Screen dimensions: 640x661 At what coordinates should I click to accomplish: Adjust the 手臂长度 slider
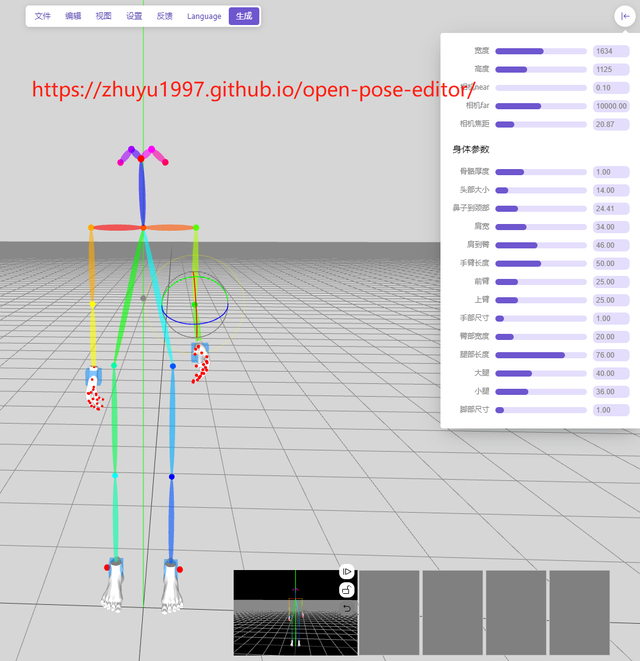coord(541,263)
